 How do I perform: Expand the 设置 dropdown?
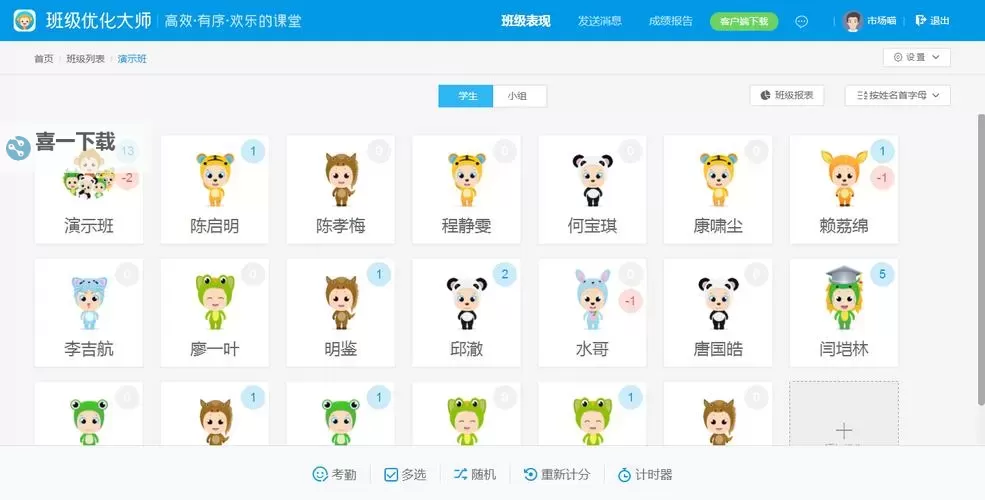click(x=917, y=57)
